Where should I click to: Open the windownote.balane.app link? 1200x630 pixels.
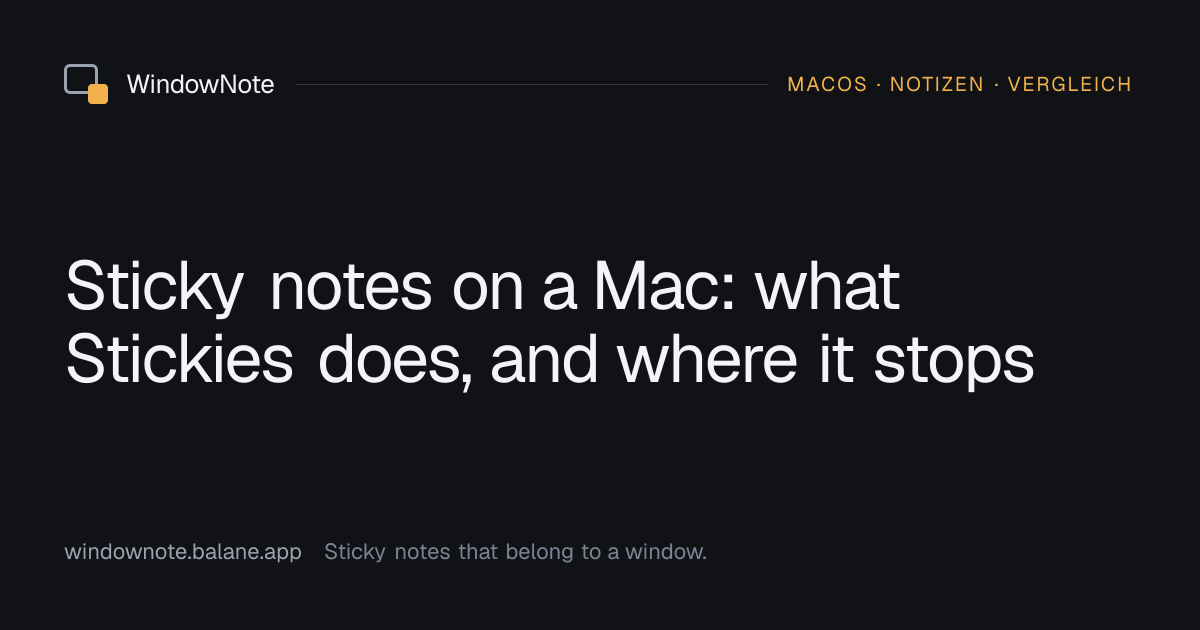coord(183,552)
